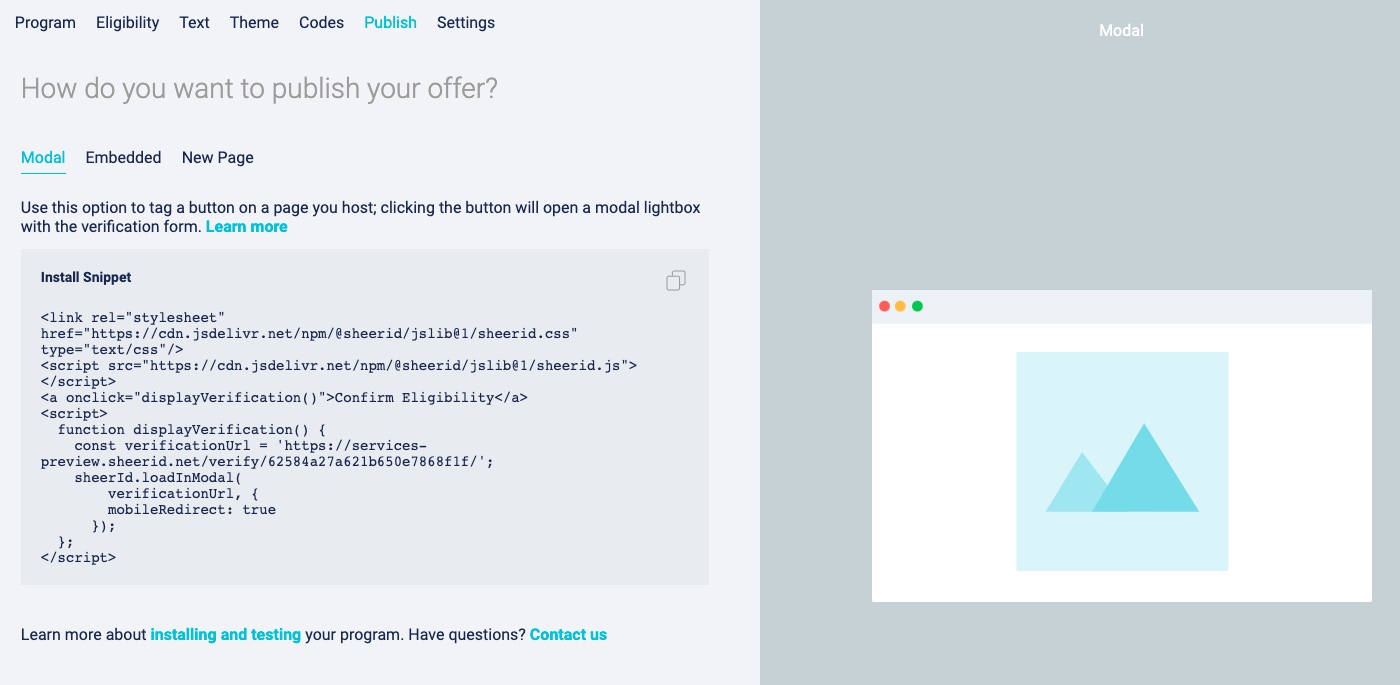Open the Theme tab
1400x685 pixels.
click(254, 22)
